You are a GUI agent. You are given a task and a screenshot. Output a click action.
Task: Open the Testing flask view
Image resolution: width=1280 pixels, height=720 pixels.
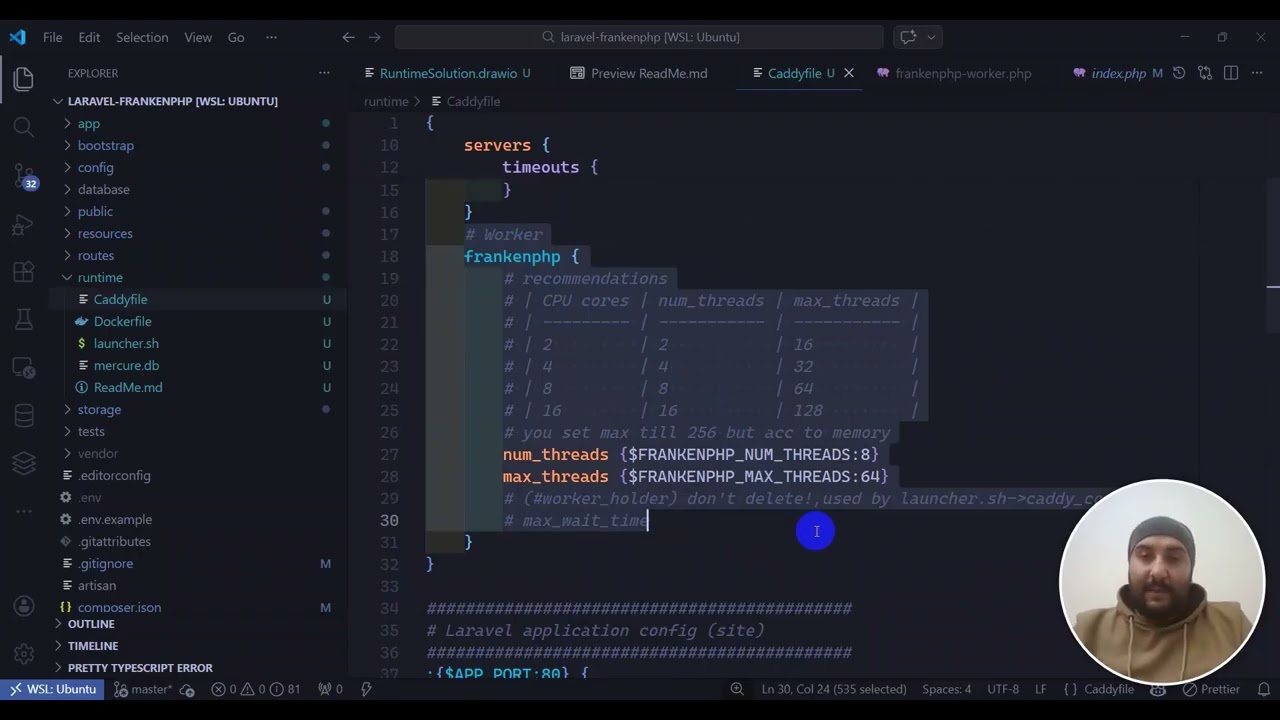[24, 321]
